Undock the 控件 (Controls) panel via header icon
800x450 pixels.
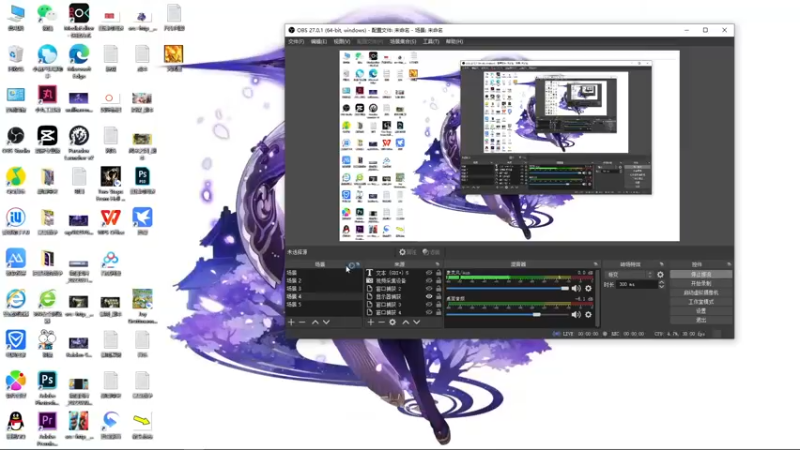point(729,264)
